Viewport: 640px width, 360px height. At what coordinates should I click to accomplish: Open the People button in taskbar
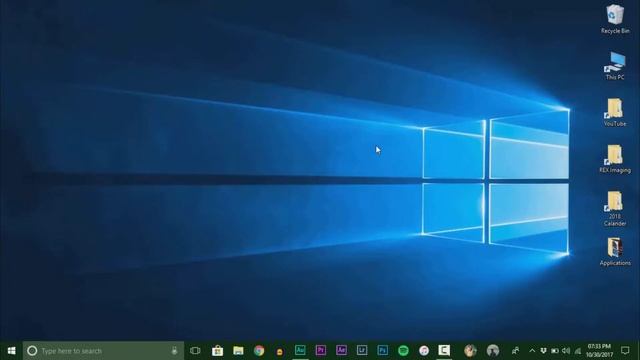516,351
